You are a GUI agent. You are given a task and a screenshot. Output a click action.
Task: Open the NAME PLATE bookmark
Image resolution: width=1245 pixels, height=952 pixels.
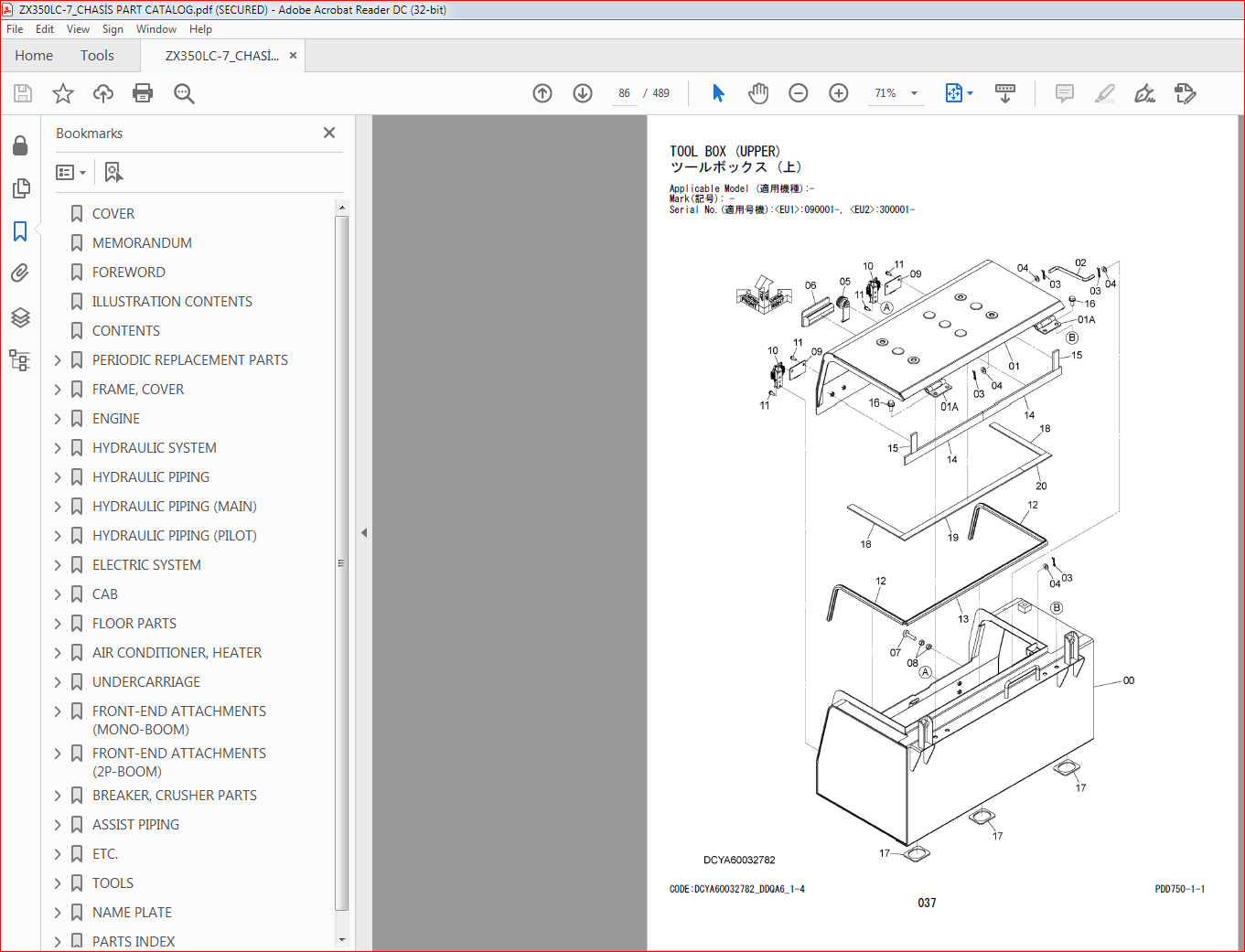tap(132, 913)
